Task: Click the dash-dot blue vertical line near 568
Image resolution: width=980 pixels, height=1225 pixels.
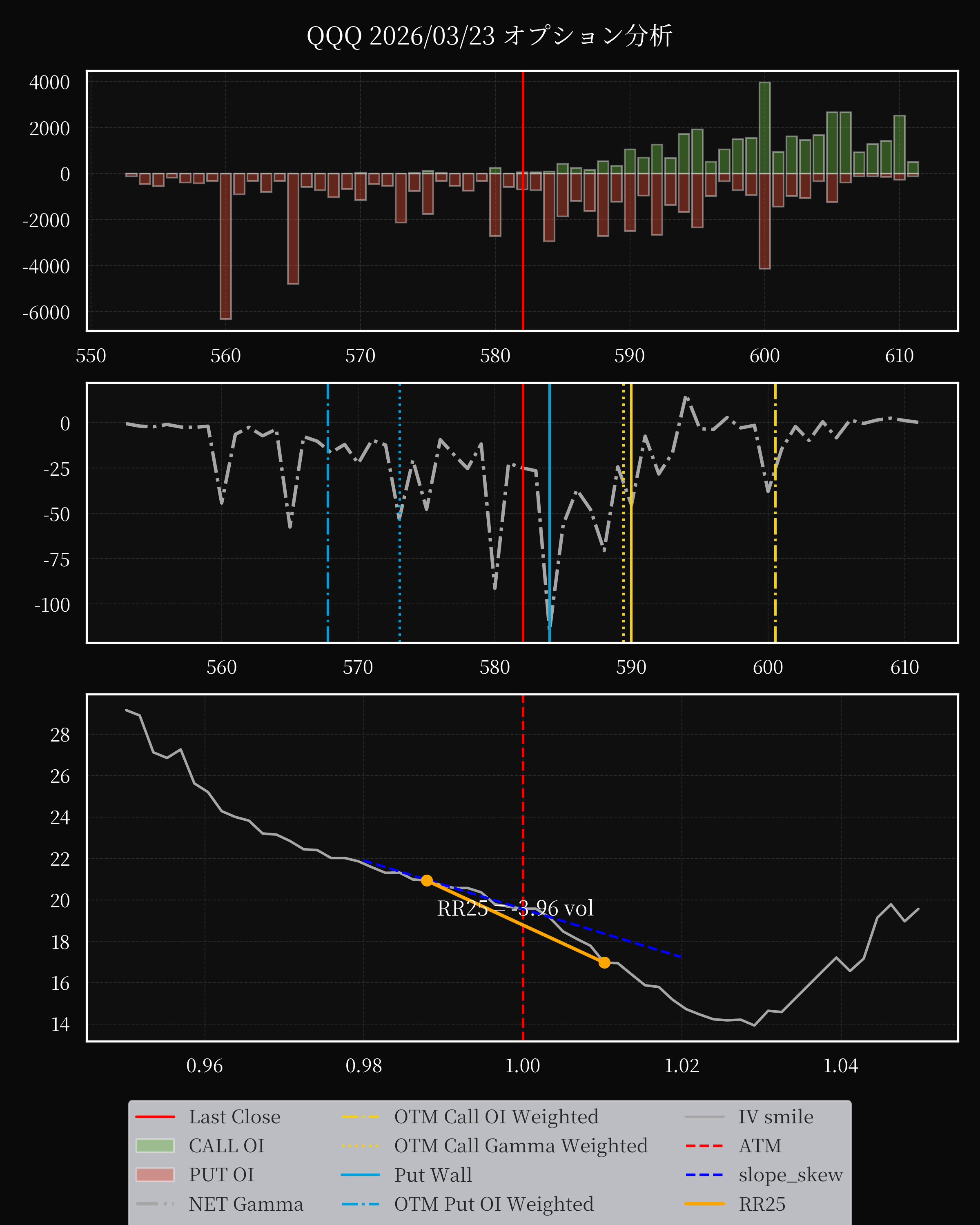Action: tap(328, 513)
